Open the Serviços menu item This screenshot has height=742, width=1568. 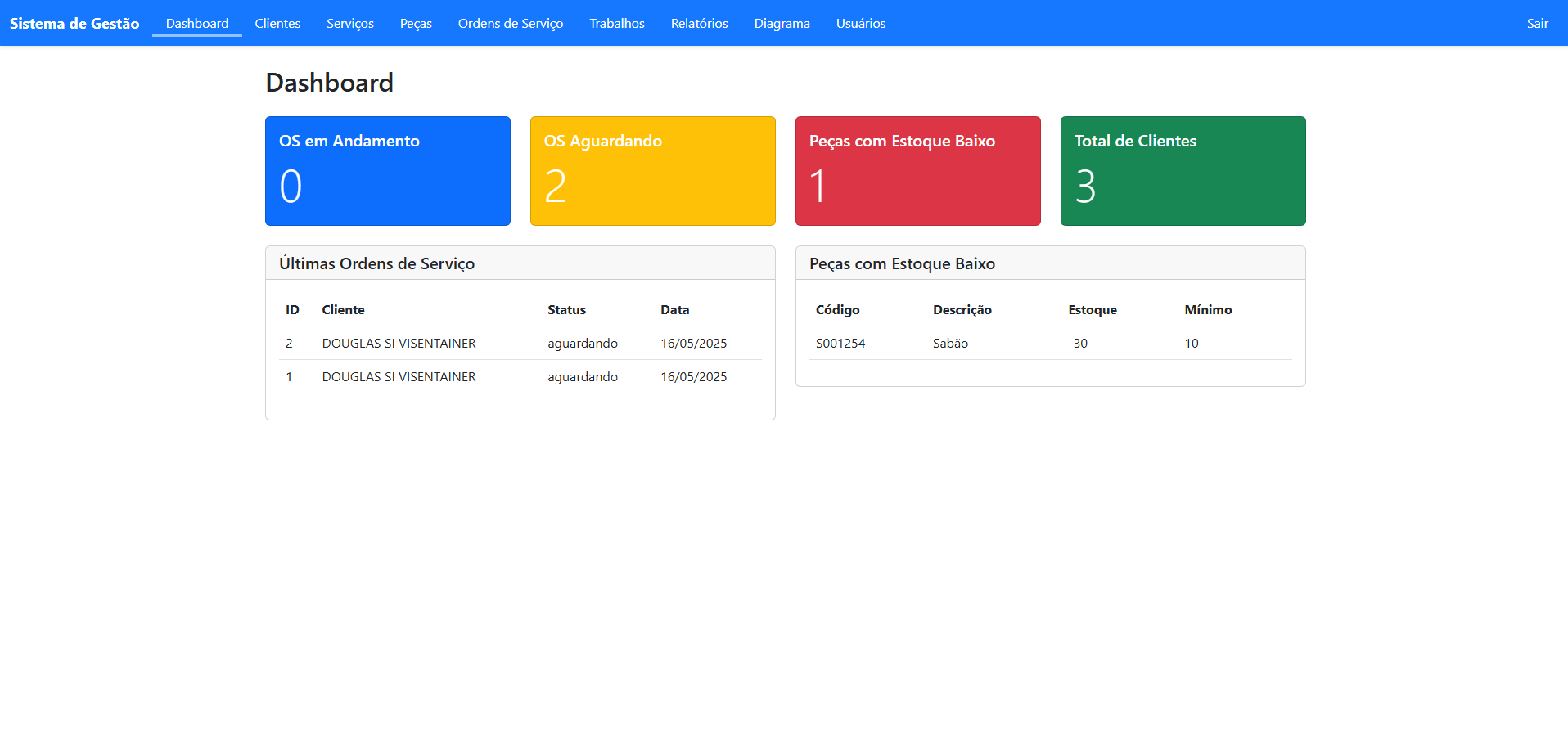pos(350,23)
